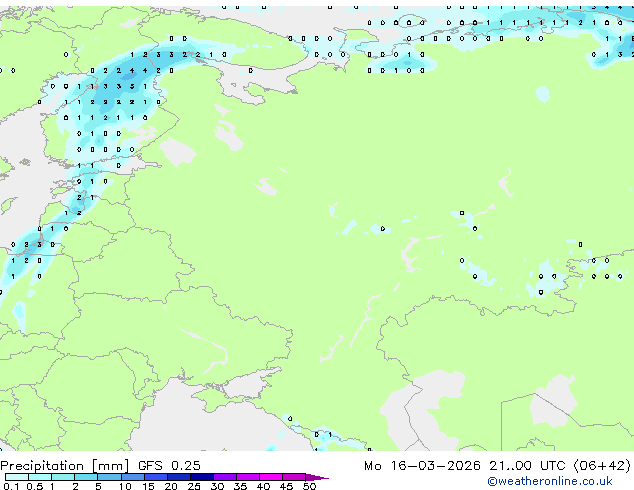This screenshot has width=634, height=490.
Task: Click the 5–10 mm legend swatch
Action: click(x=109, y=477)
